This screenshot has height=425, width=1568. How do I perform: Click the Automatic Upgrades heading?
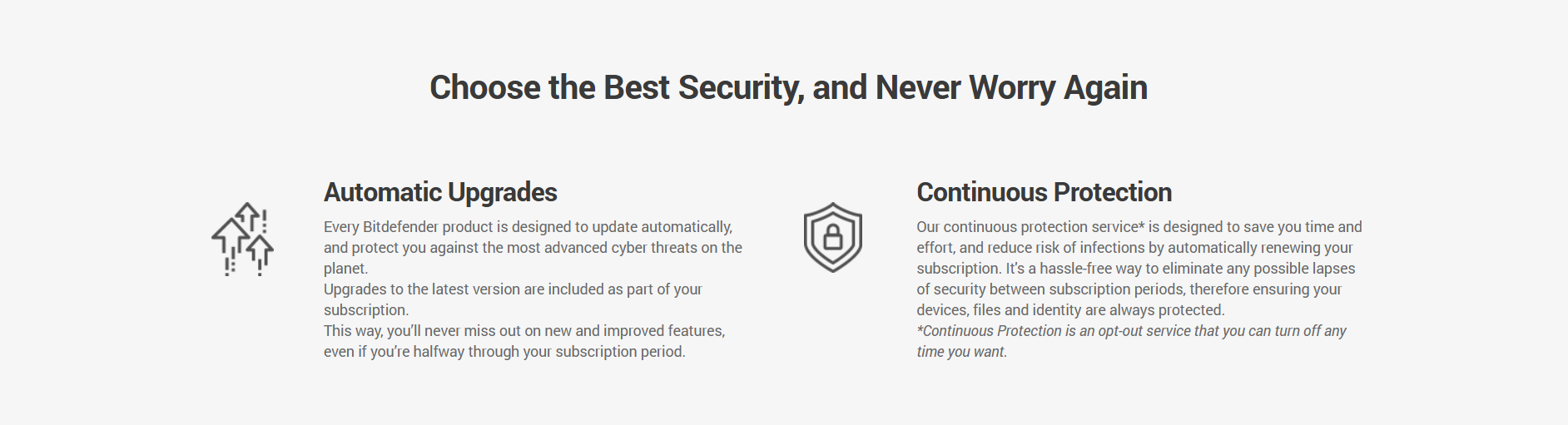tap(440, 192)
